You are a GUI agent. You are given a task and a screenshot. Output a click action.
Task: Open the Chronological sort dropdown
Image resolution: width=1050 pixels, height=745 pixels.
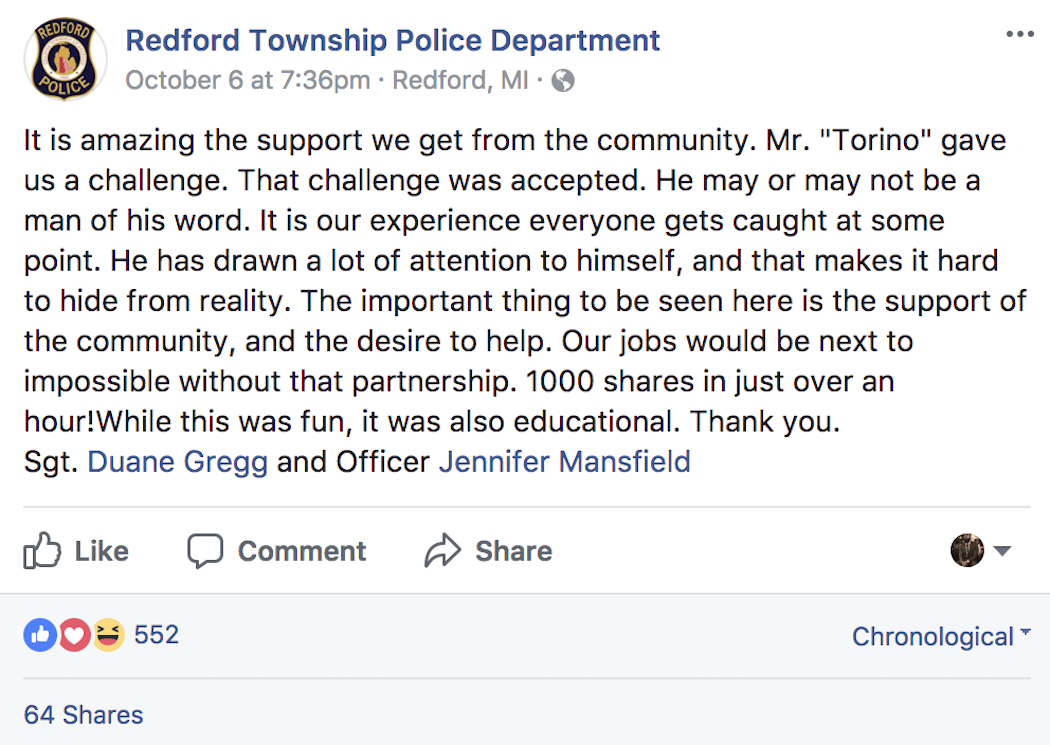click(x=941, y=636)
